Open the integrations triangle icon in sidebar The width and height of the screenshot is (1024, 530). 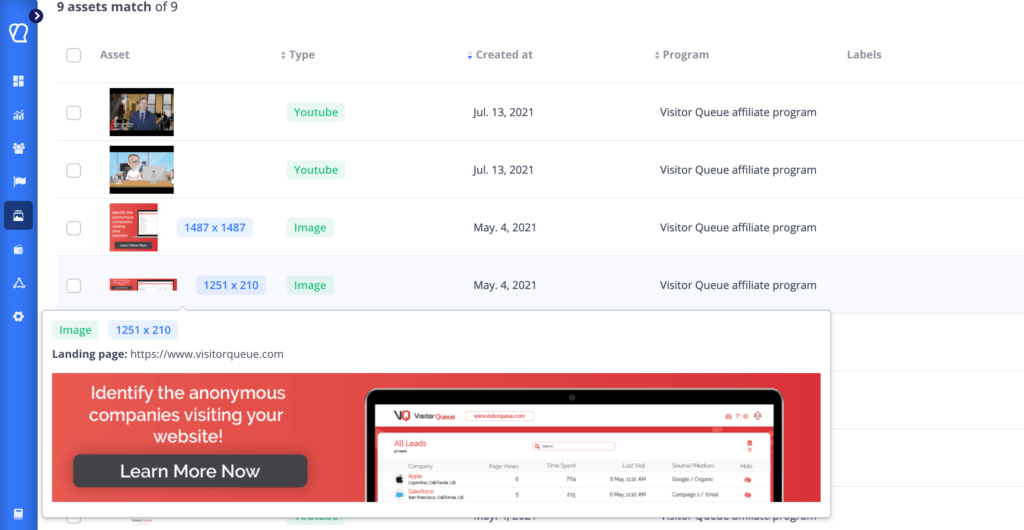(x=18, y=283)
